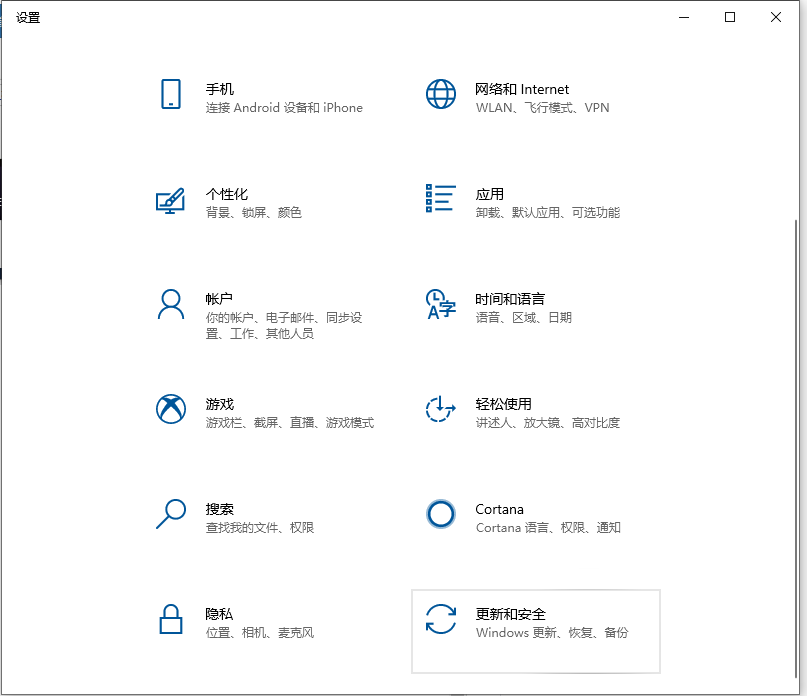The width and height of the screenshot is (807, 696).
Task: Select the 搜索 magnifier icon
Action: tap(170, 518)
